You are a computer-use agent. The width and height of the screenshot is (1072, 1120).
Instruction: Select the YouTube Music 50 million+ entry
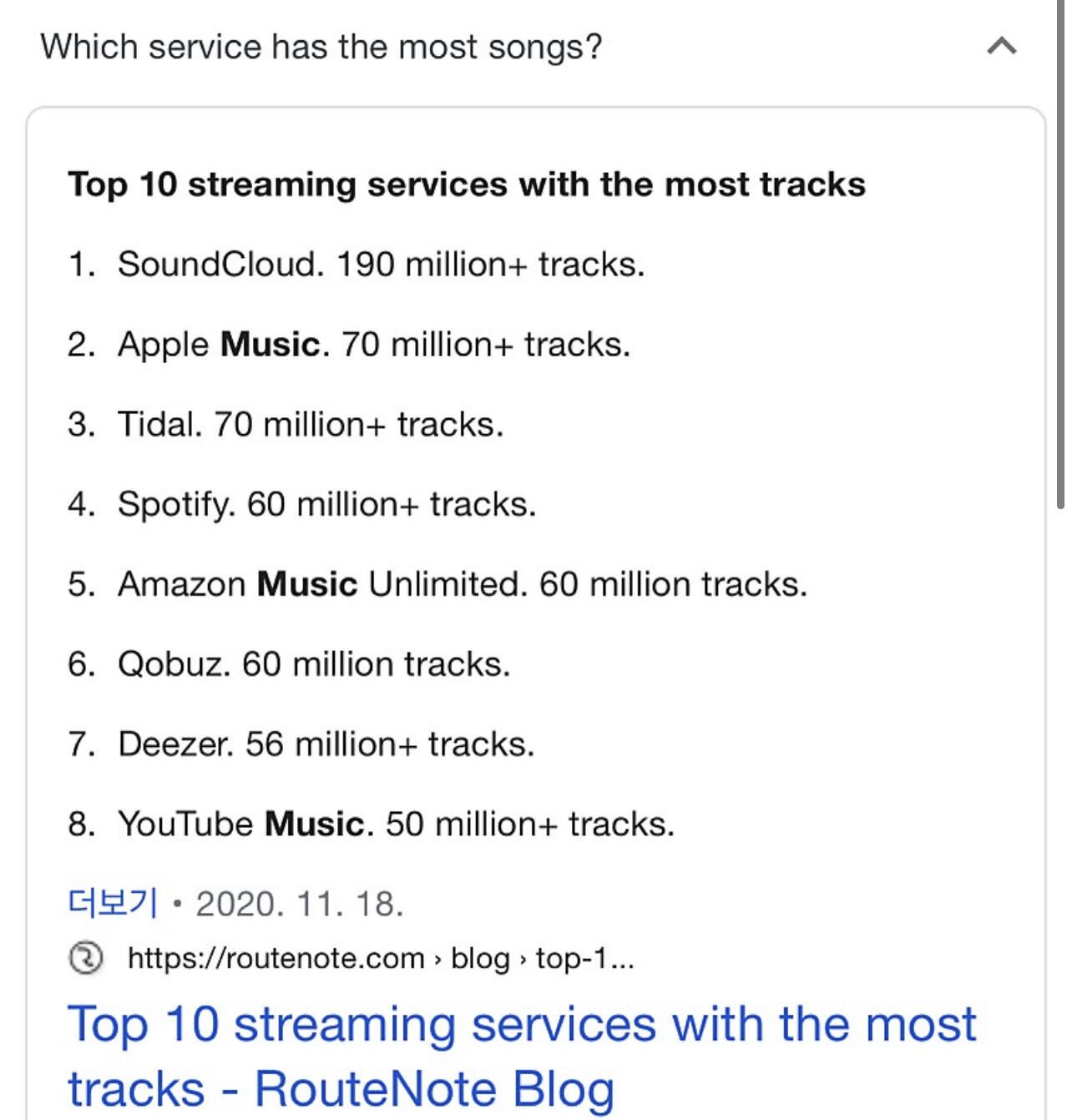pos(396,825)
